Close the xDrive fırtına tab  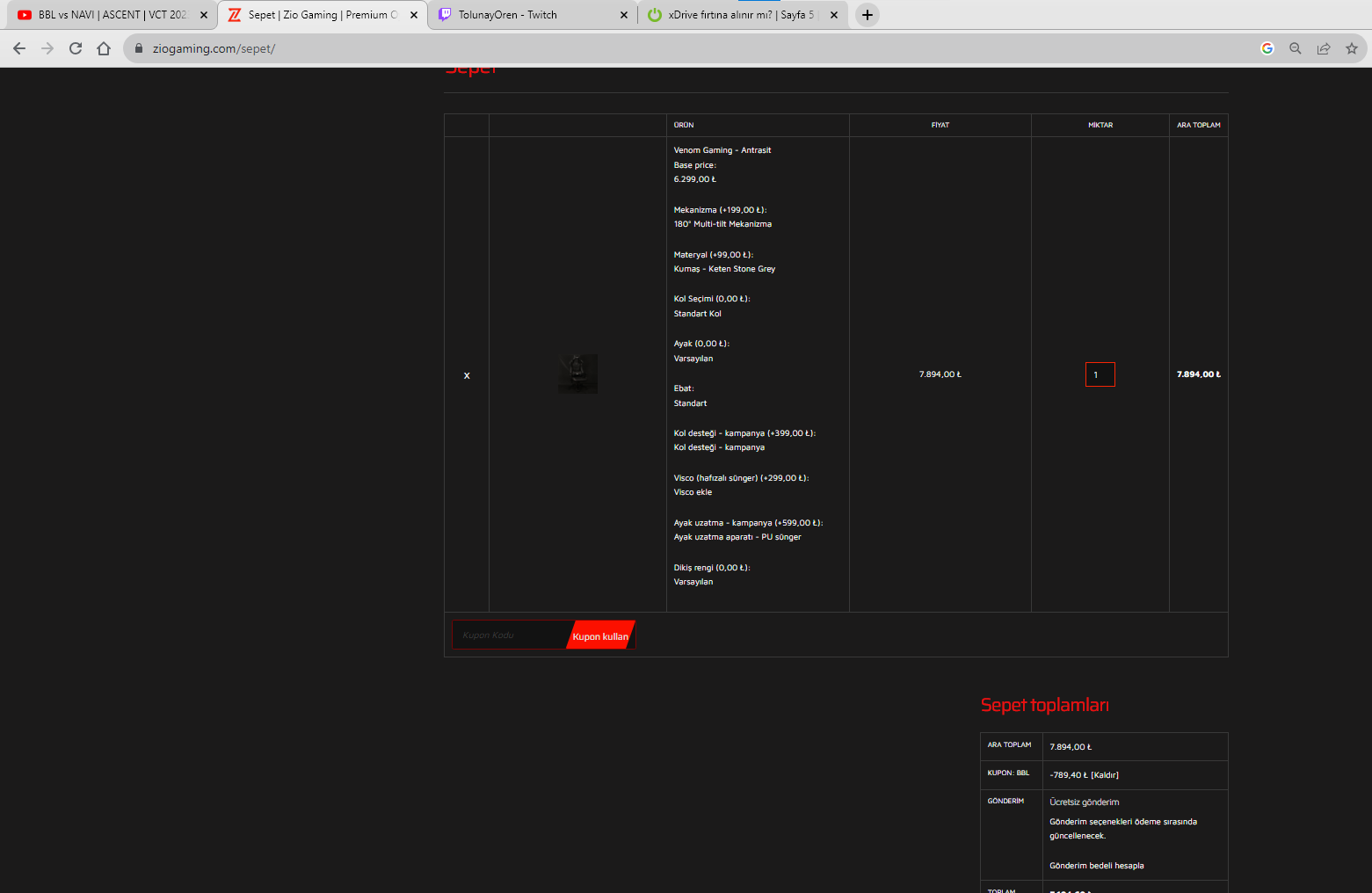834,15
